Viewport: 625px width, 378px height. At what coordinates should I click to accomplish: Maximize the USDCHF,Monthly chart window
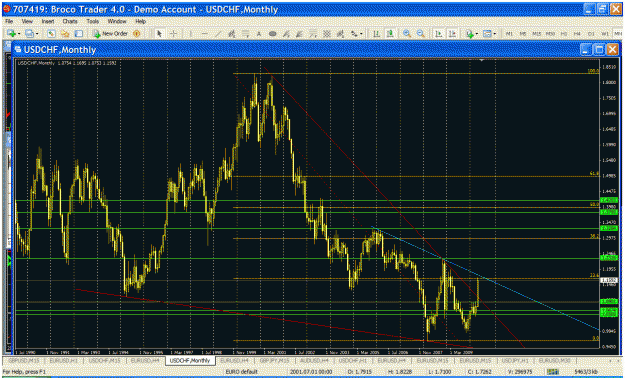[x=599, y=49]
